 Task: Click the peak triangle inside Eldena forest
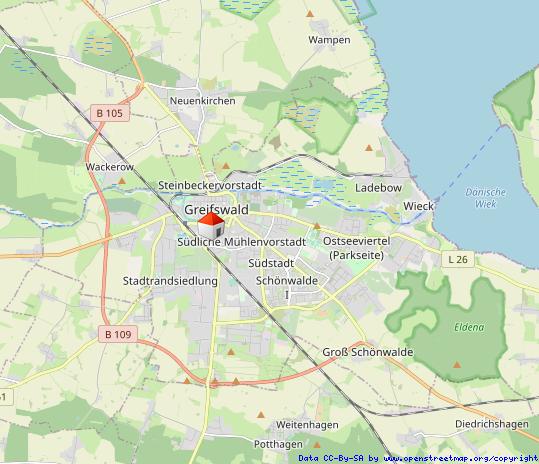pos(457,365)
